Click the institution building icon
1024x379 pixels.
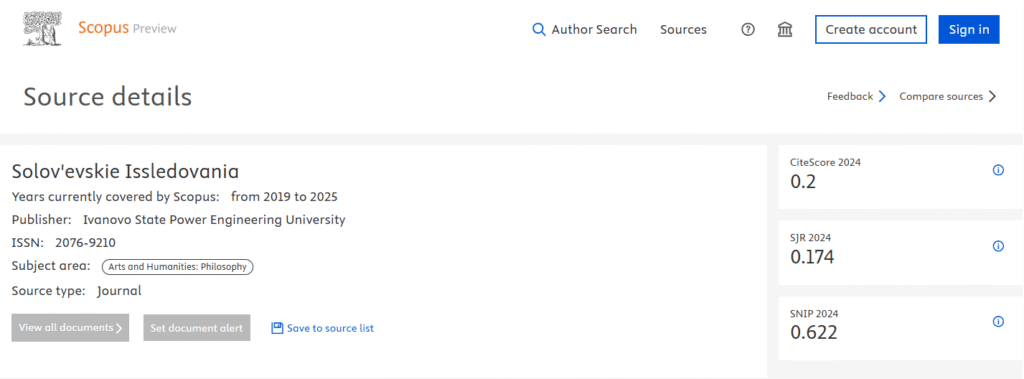(x=785, y=29)
